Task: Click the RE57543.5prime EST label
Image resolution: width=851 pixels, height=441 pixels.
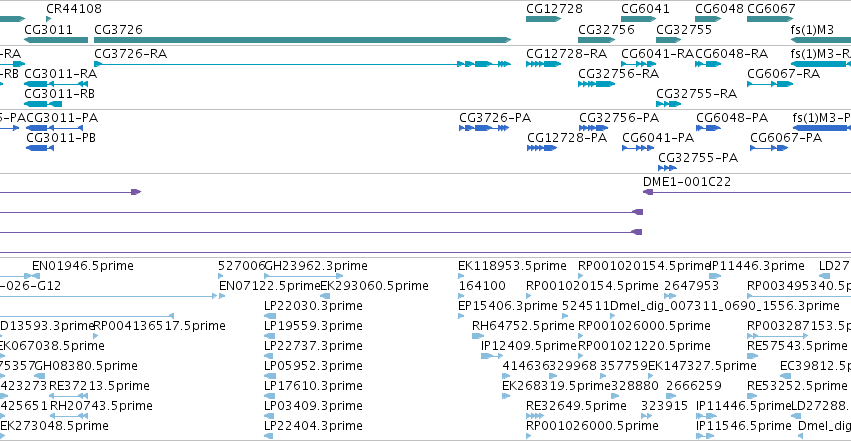Action: tap(797, 346)
